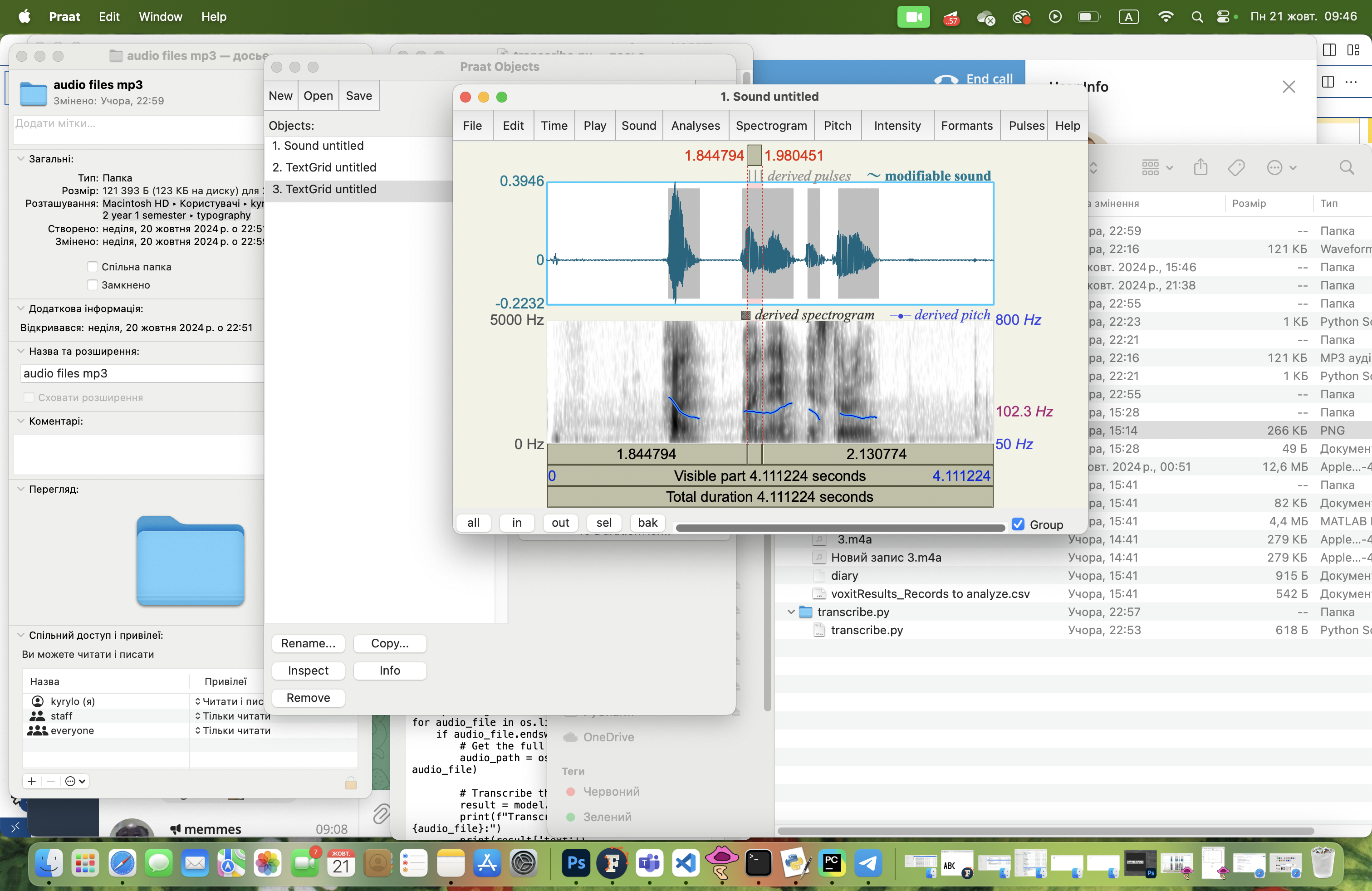Image resolution: width=1372 pixels, height=891 pixels.
Task: Open the Spectrogram menu
Action: 771,126
